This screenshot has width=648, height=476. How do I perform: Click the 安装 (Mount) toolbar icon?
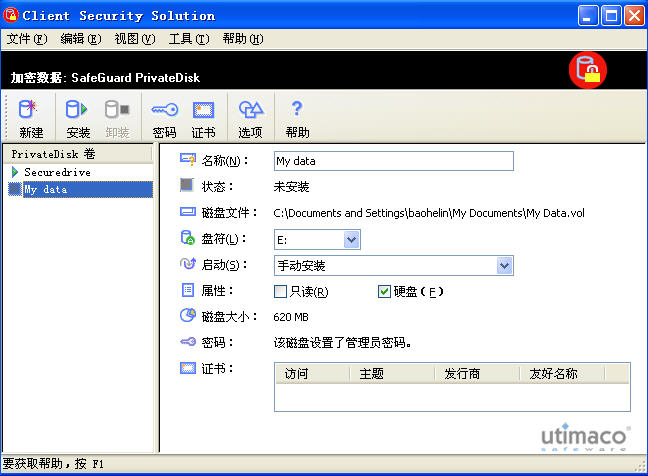click(x=76, y=109)
